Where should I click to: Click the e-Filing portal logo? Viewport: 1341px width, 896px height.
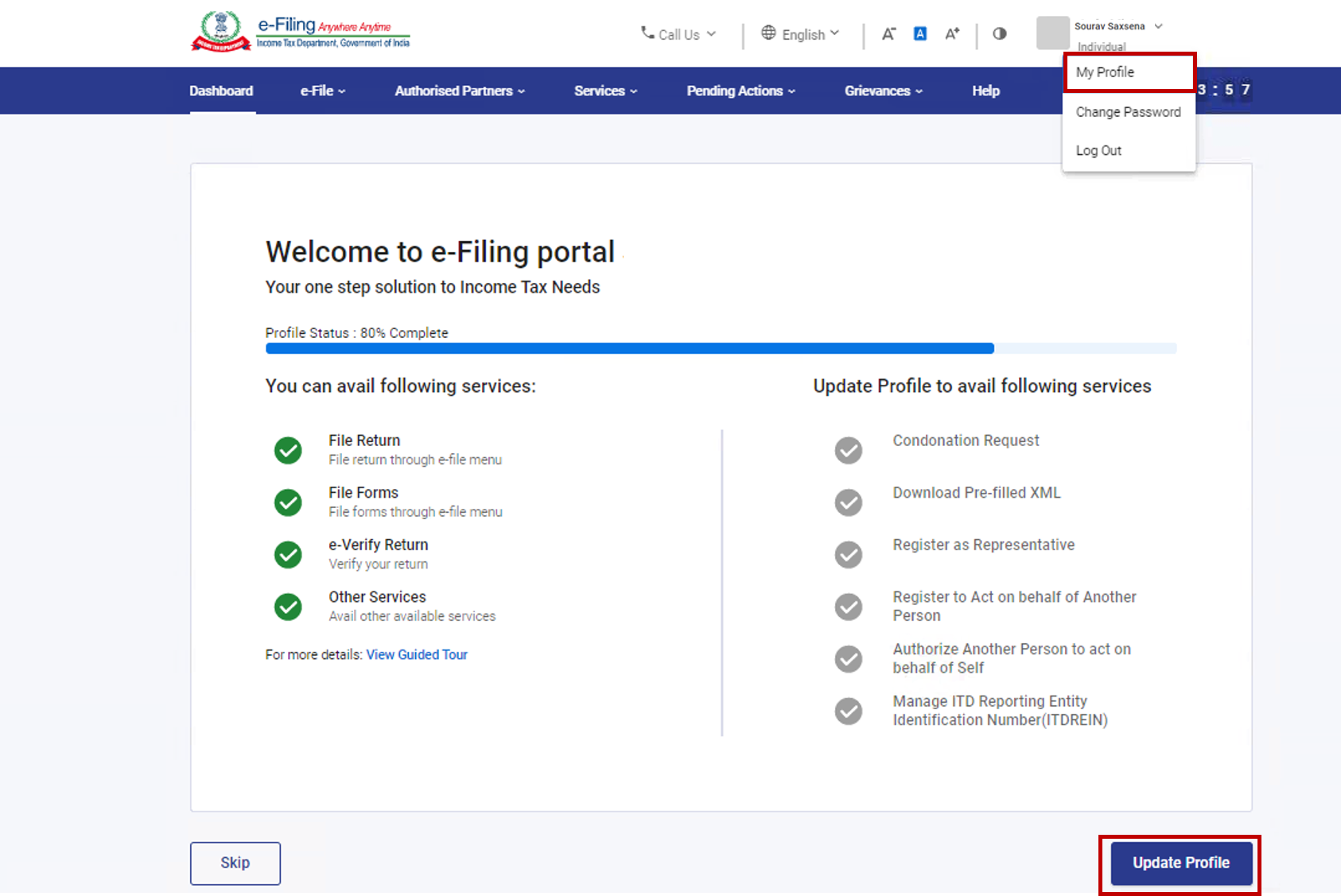(301, 32)
